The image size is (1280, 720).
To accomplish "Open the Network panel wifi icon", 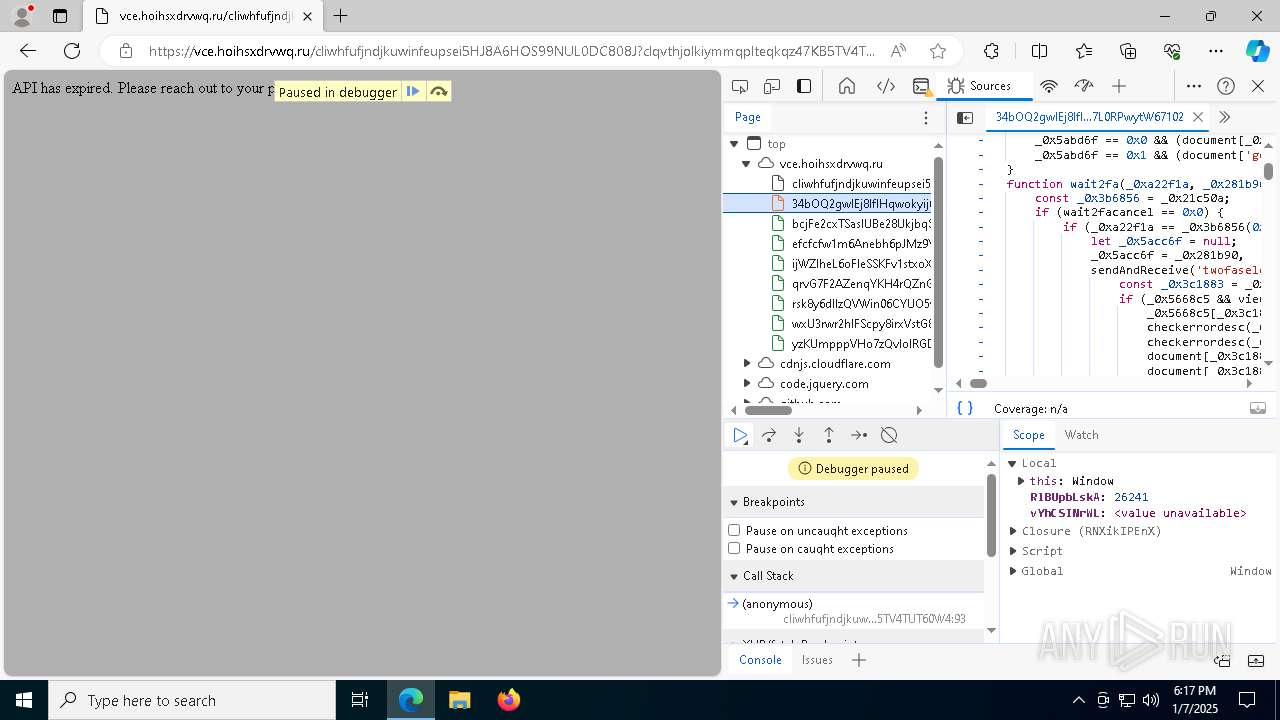I will tap(1049, 86).
